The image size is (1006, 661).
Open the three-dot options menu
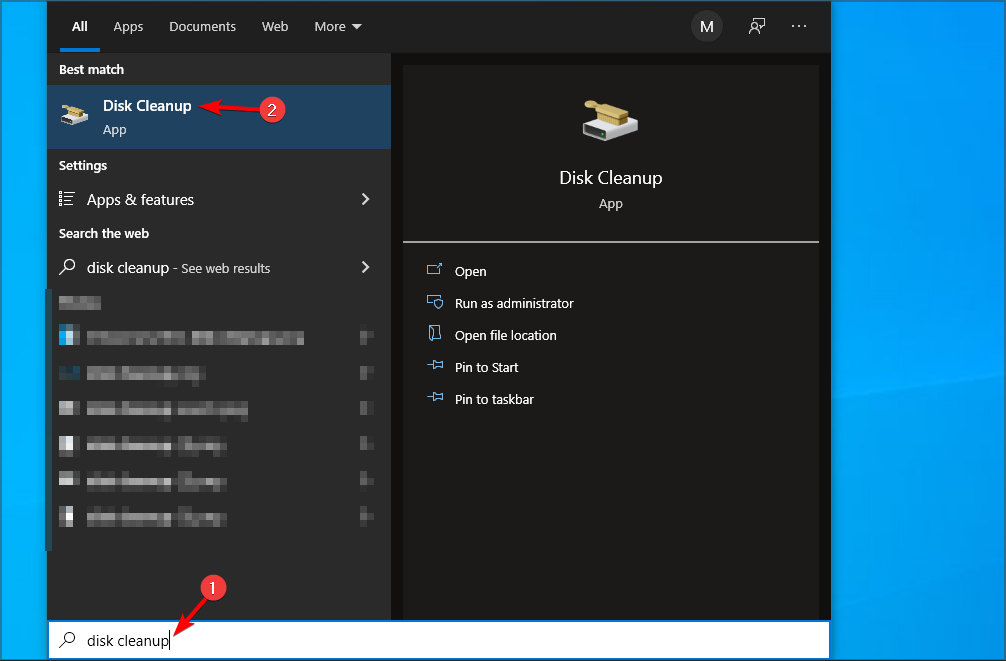tap(799, 26)
